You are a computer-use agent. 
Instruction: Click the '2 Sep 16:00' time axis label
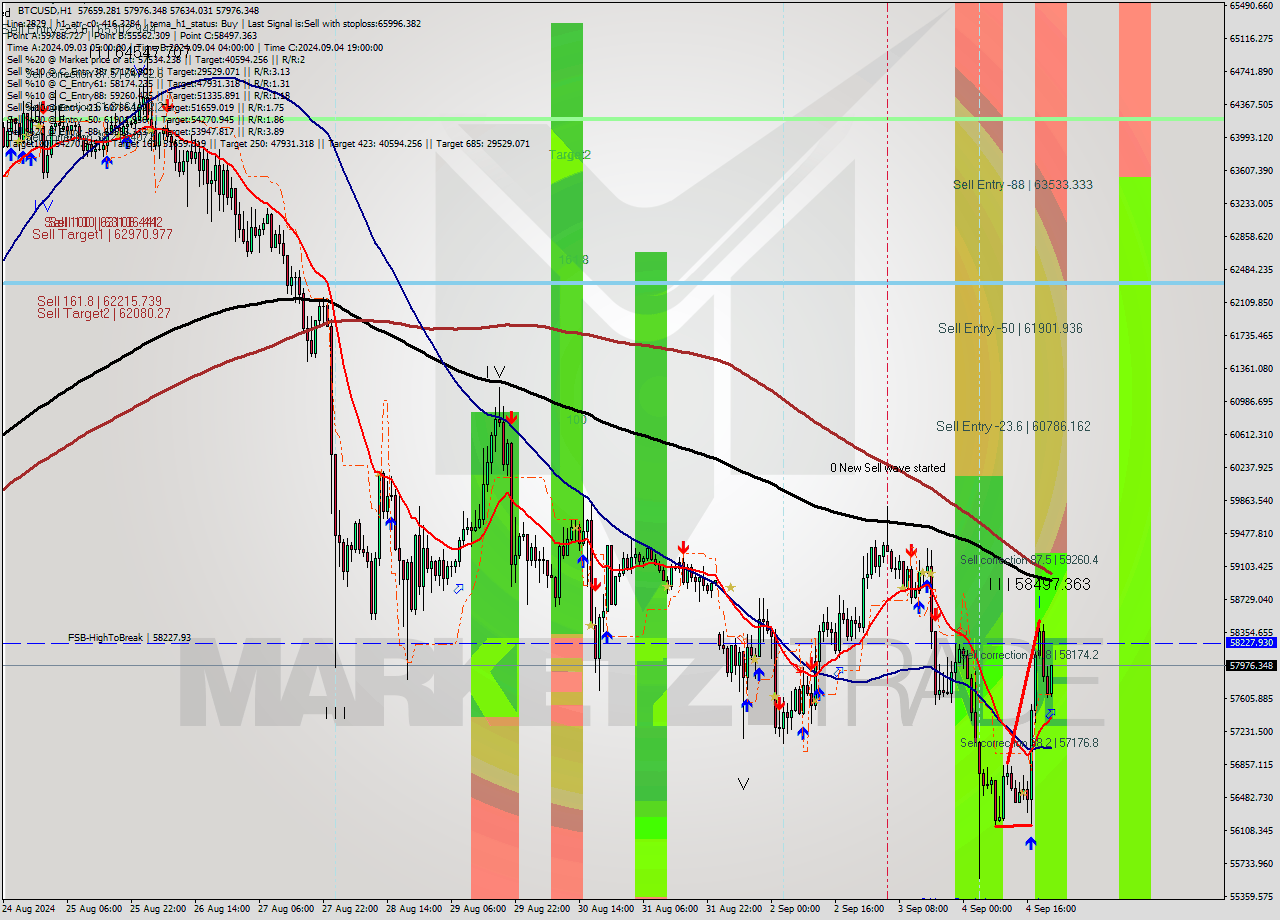pyautogui.click(x=859, y=909)
